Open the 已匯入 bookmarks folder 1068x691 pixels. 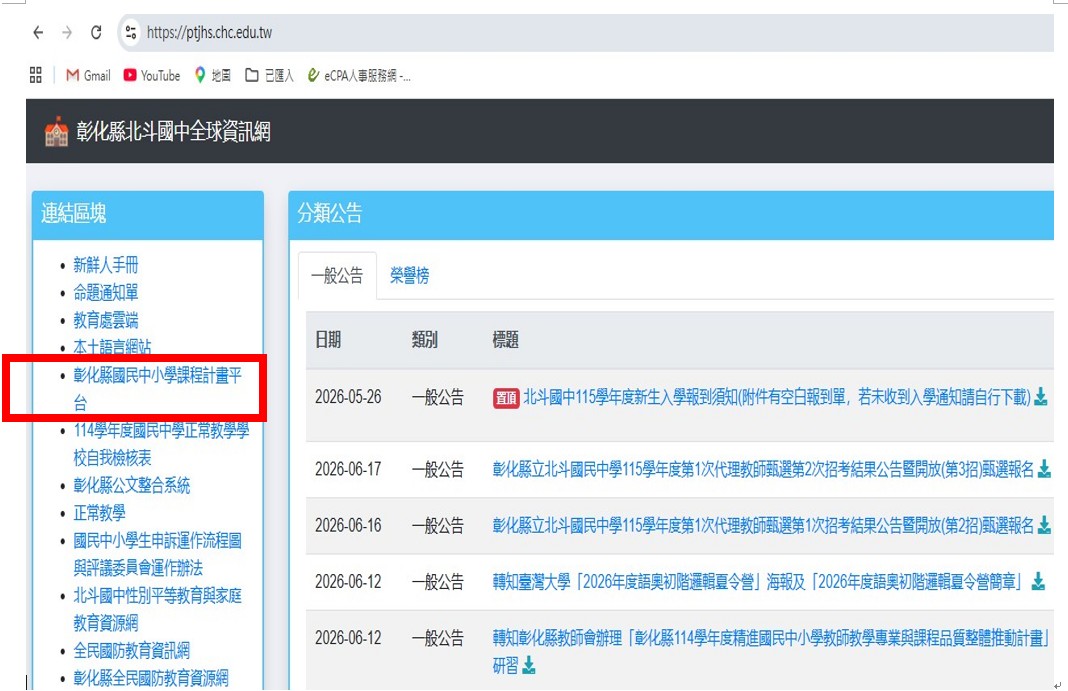click(x=269, y=76)
